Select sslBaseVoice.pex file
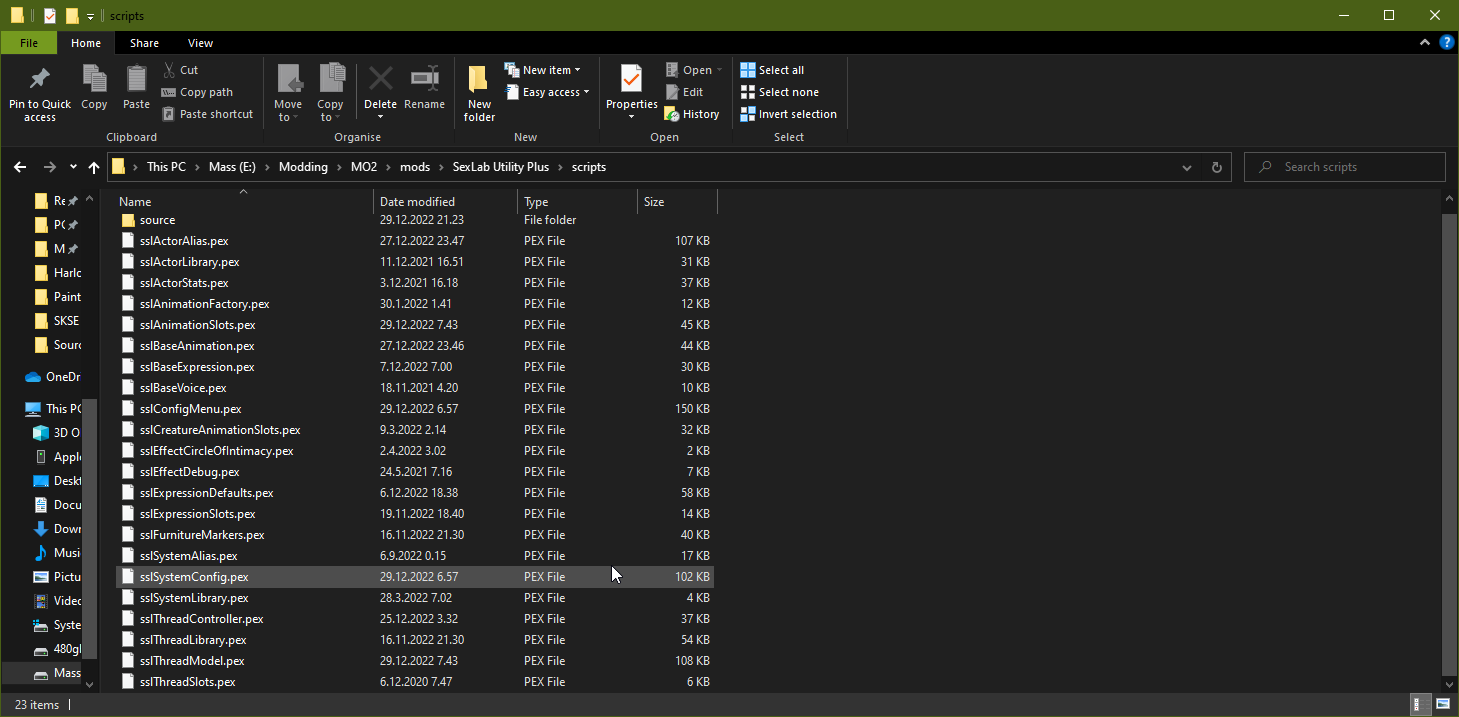This screenshot has width=1459, height=717. (414, 388)
